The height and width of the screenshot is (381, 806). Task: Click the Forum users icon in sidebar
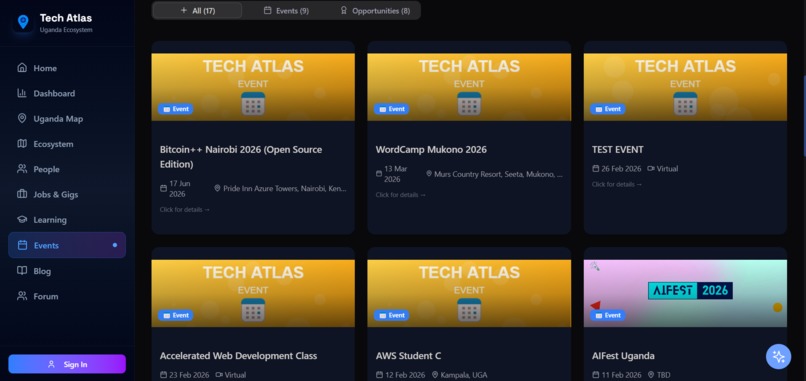pos(22,296)
